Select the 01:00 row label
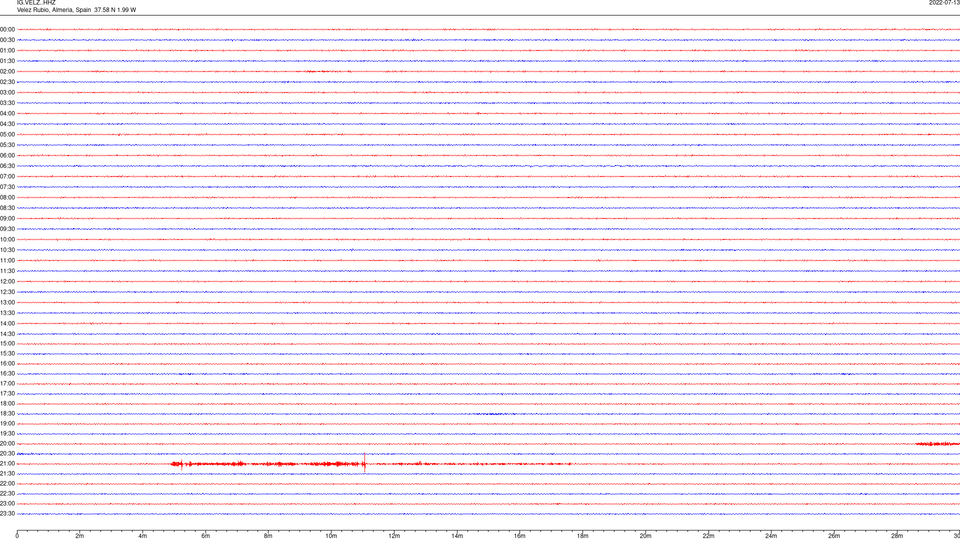Viewport: 960px width, 540px height. (7, 50)
